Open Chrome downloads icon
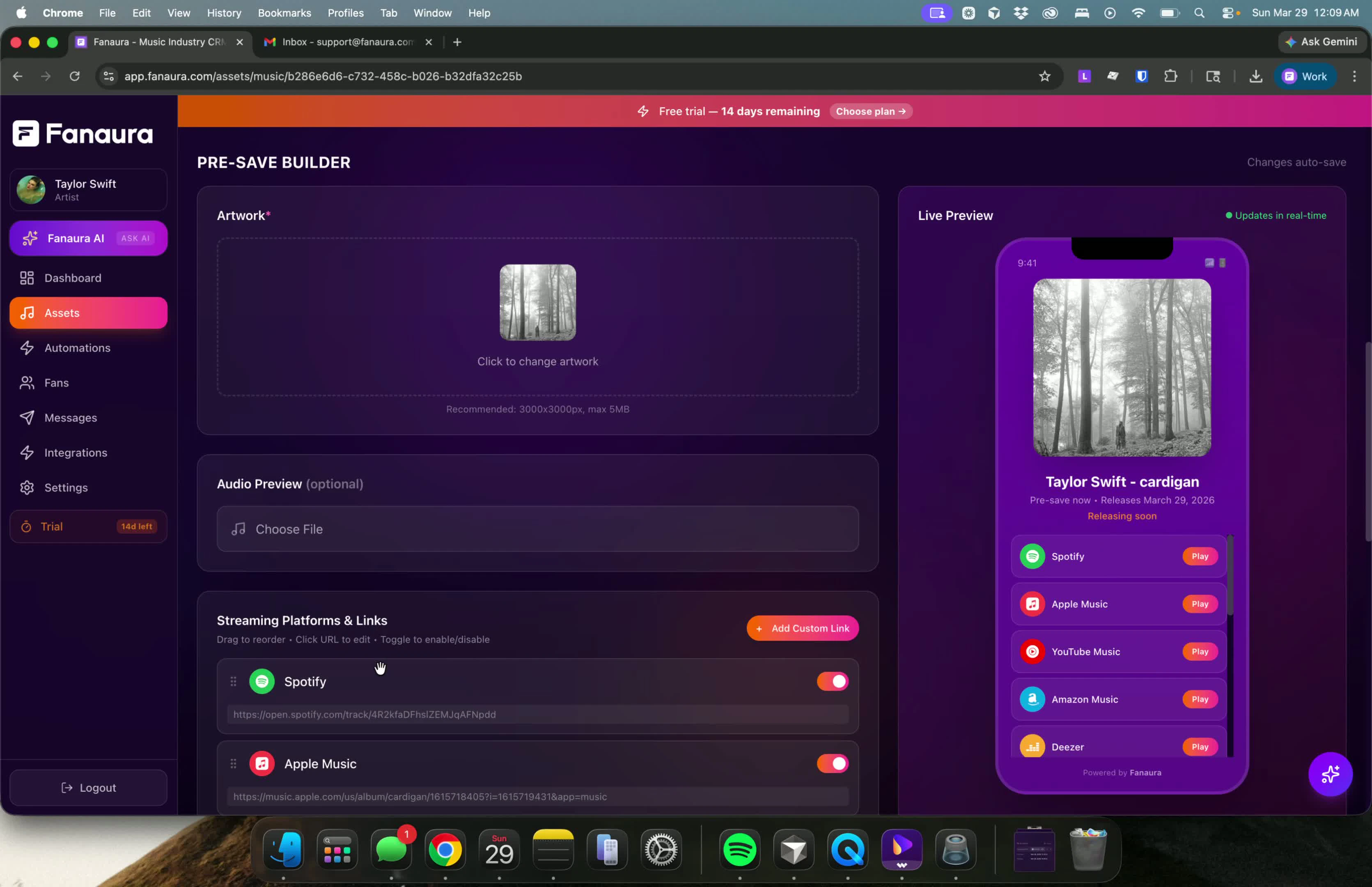This screenshot has height=887, width=1372. click(1256, 76)
